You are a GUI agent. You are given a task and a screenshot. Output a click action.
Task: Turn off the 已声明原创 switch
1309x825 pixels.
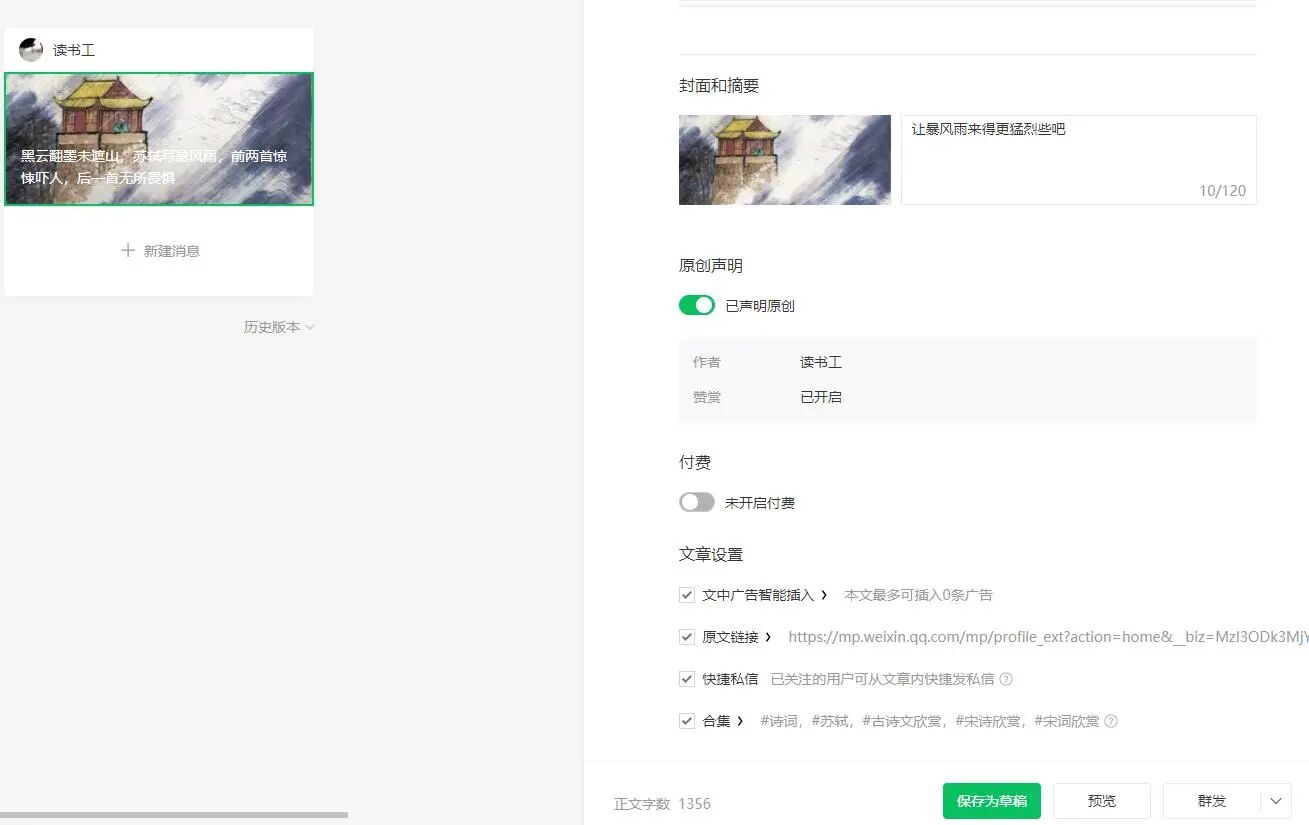(x=697, y=305)
